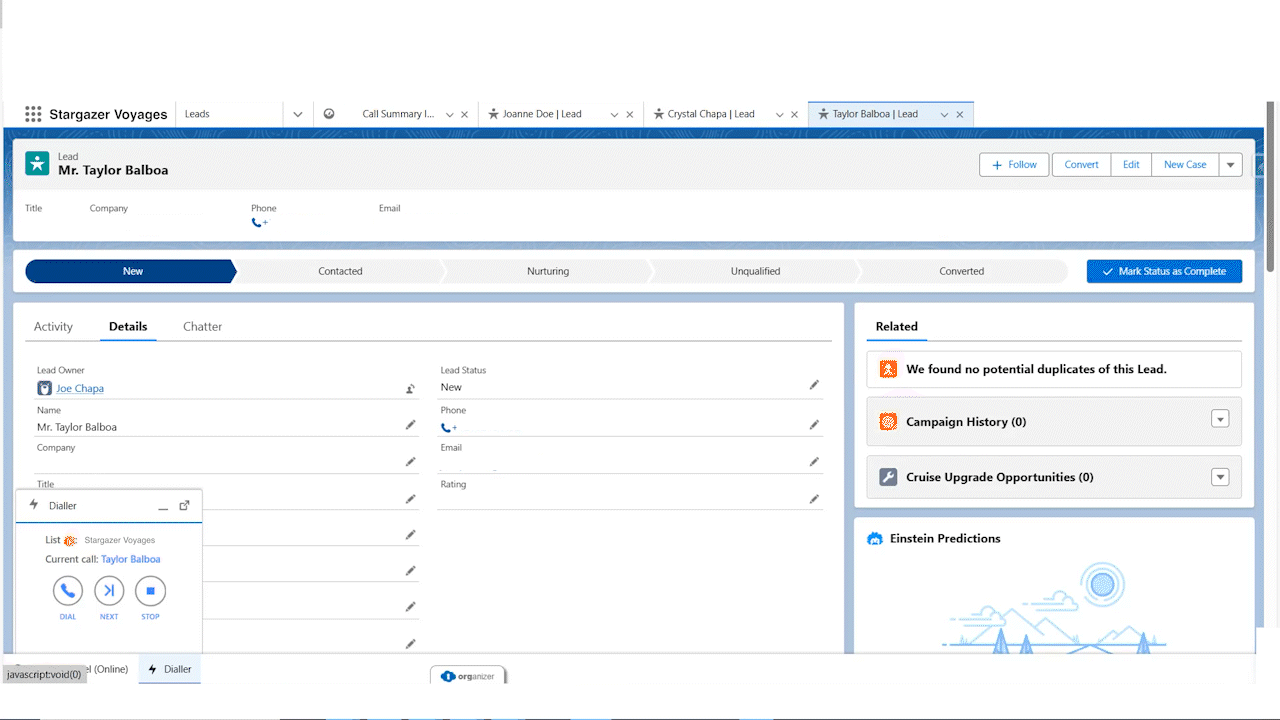This screenshot has height=720, width=1280.
Task: Edit the Rating field pencil icon
Action: [x=814, y=499]
